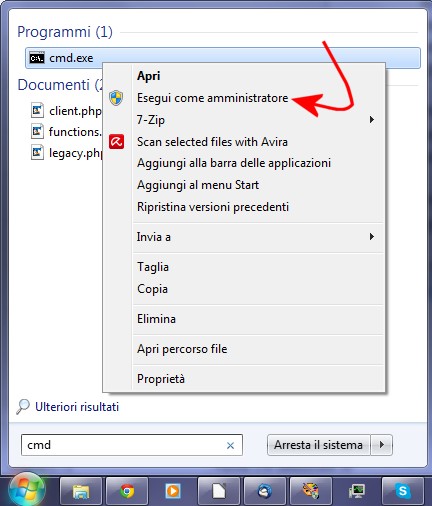Open the Windows Start orb
This screenshot has height=506, width=432.
click(26, 490)
